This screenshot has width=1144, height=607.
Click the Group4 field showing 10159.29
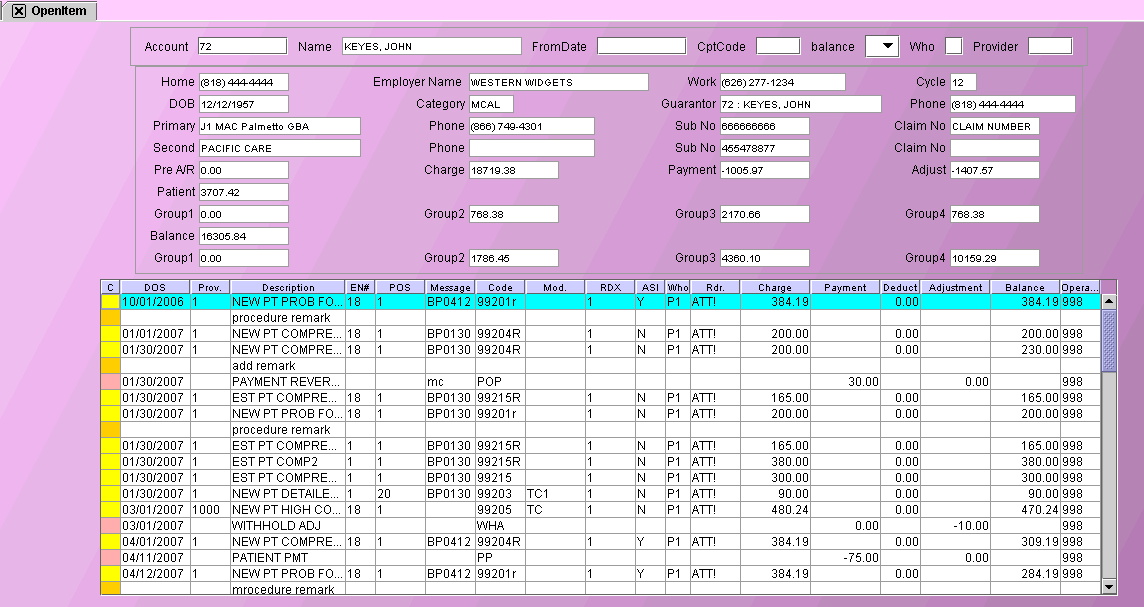pos(994,258)
